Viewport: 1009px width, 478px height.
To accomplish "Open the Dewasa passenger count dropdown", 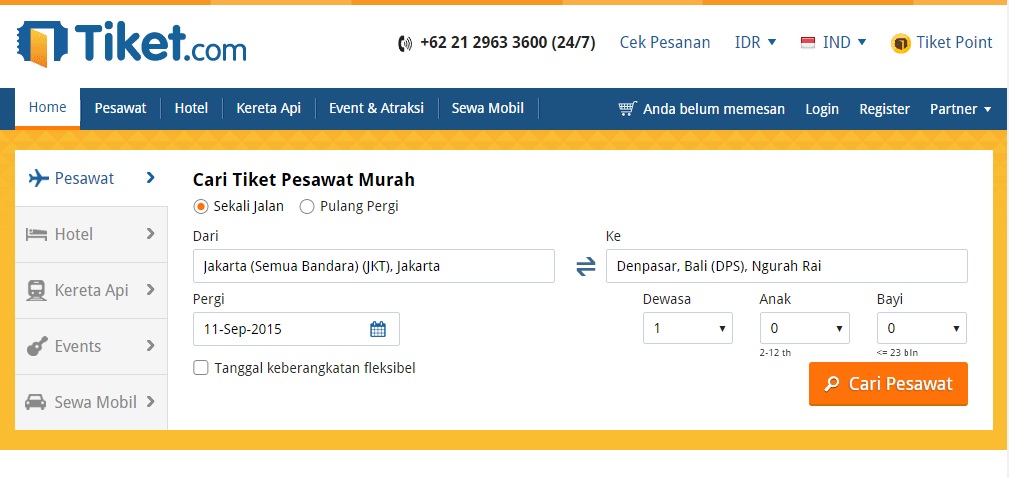I will pos(688,328).
